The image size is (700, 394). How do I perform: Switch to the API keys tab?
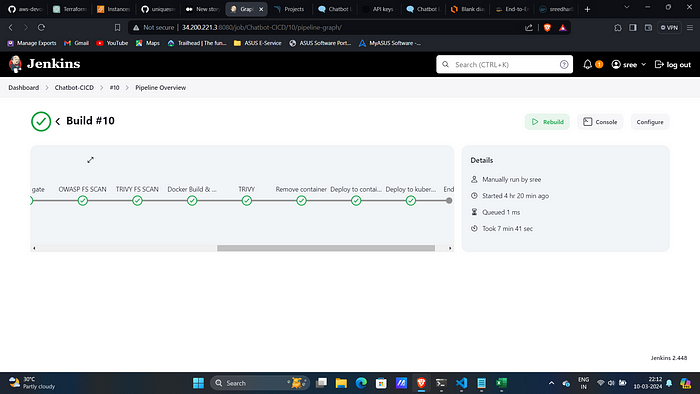[x=379, y=9]
